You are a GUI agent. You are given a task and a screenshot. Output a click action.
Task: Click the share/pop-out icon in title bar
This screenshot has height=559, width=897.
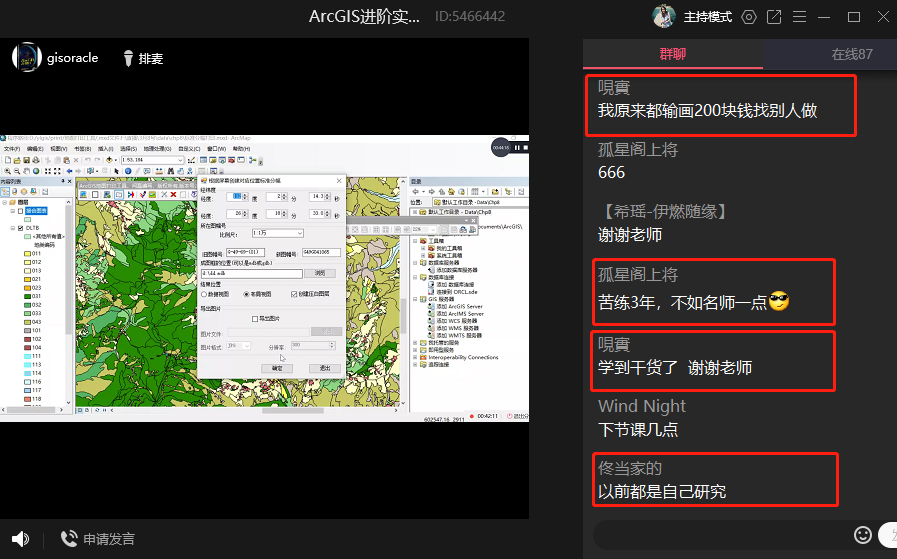click(774, 17)
